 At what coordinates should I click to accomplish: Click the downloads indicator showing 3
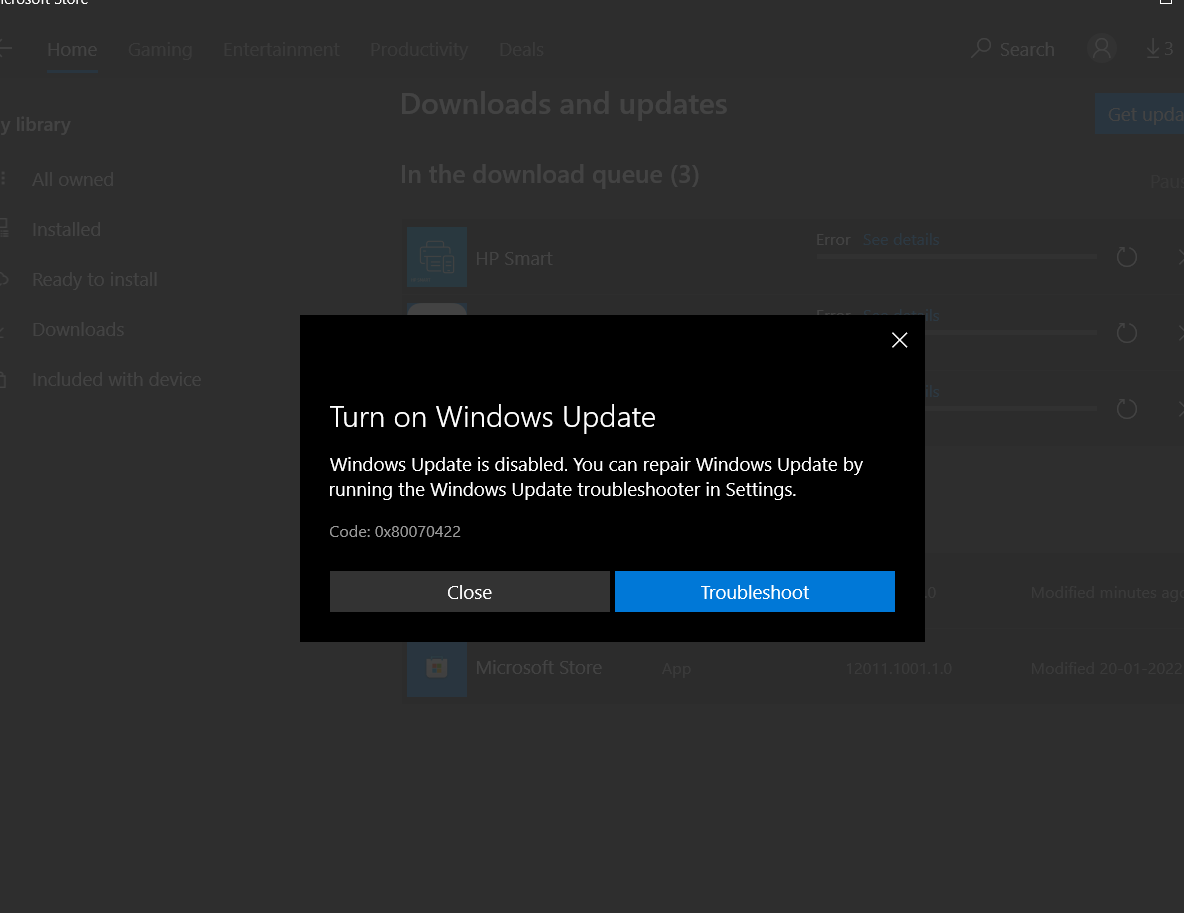(x=1159, y=48)
